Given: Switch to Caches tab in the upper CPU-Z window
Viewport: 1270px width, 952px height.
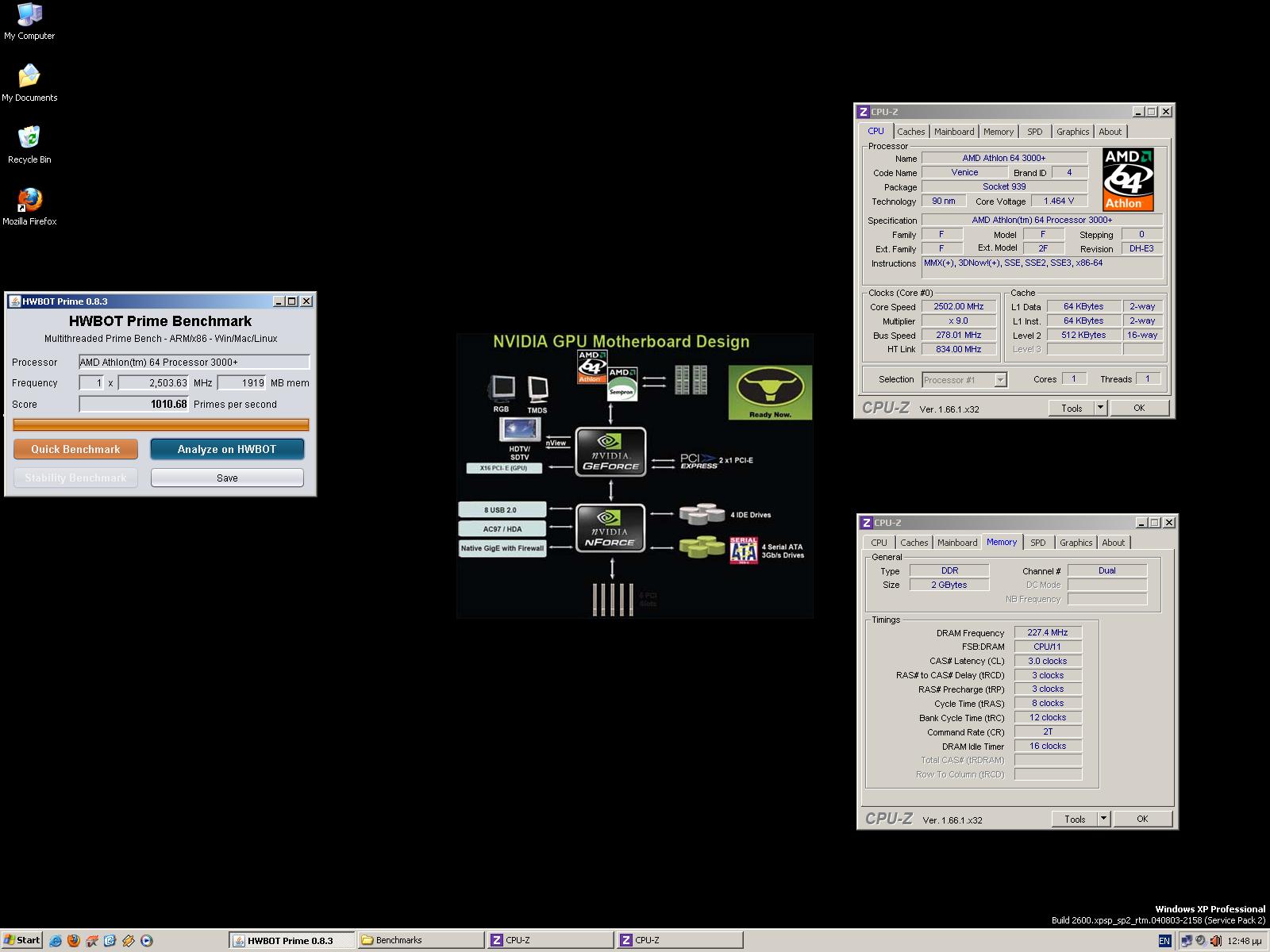Looking at the screenshot, I should pyautogui.click(x=910, y=132).
